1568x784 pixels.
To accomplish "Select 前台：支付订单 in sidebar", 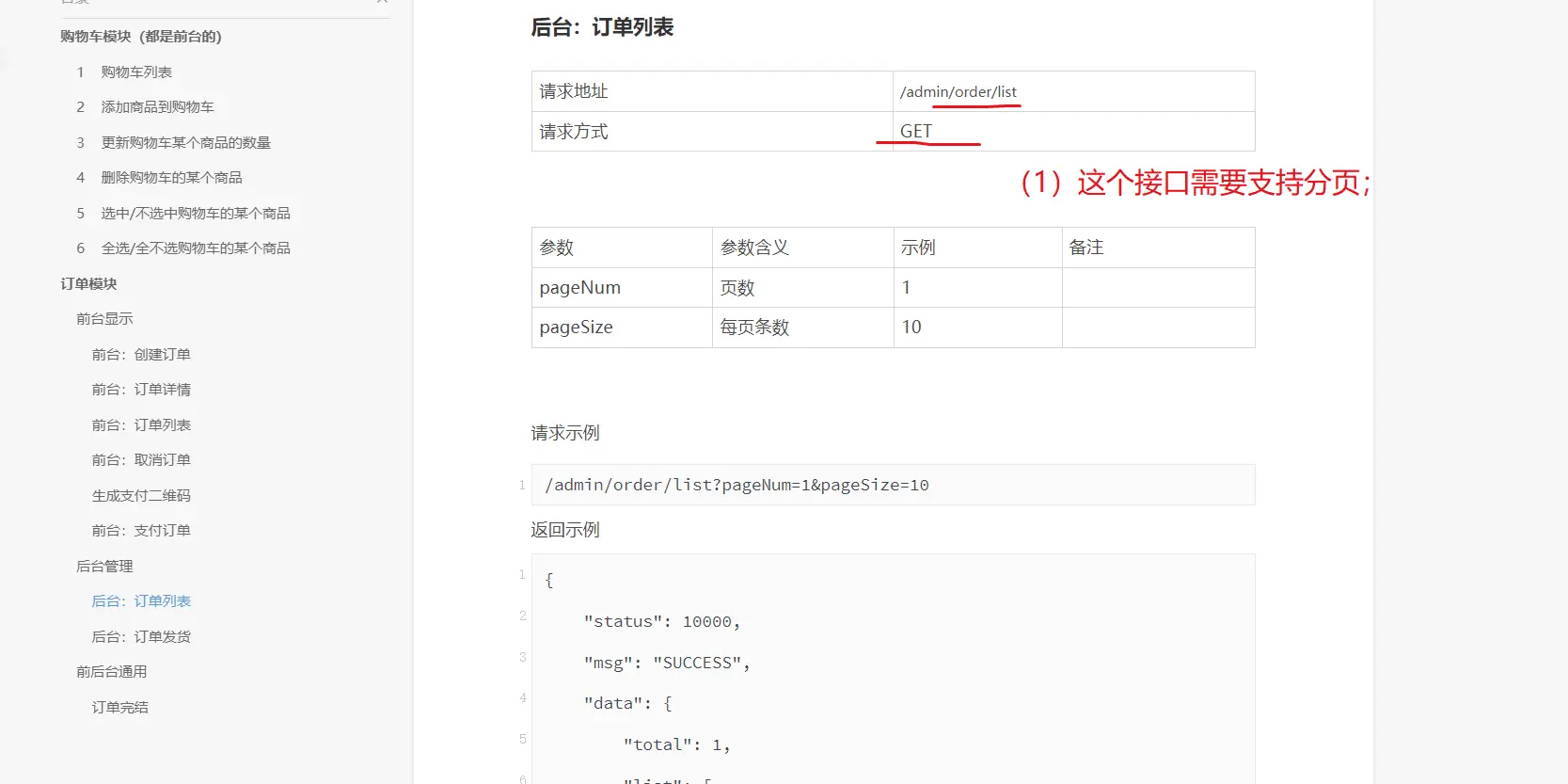I will (141, 531).
